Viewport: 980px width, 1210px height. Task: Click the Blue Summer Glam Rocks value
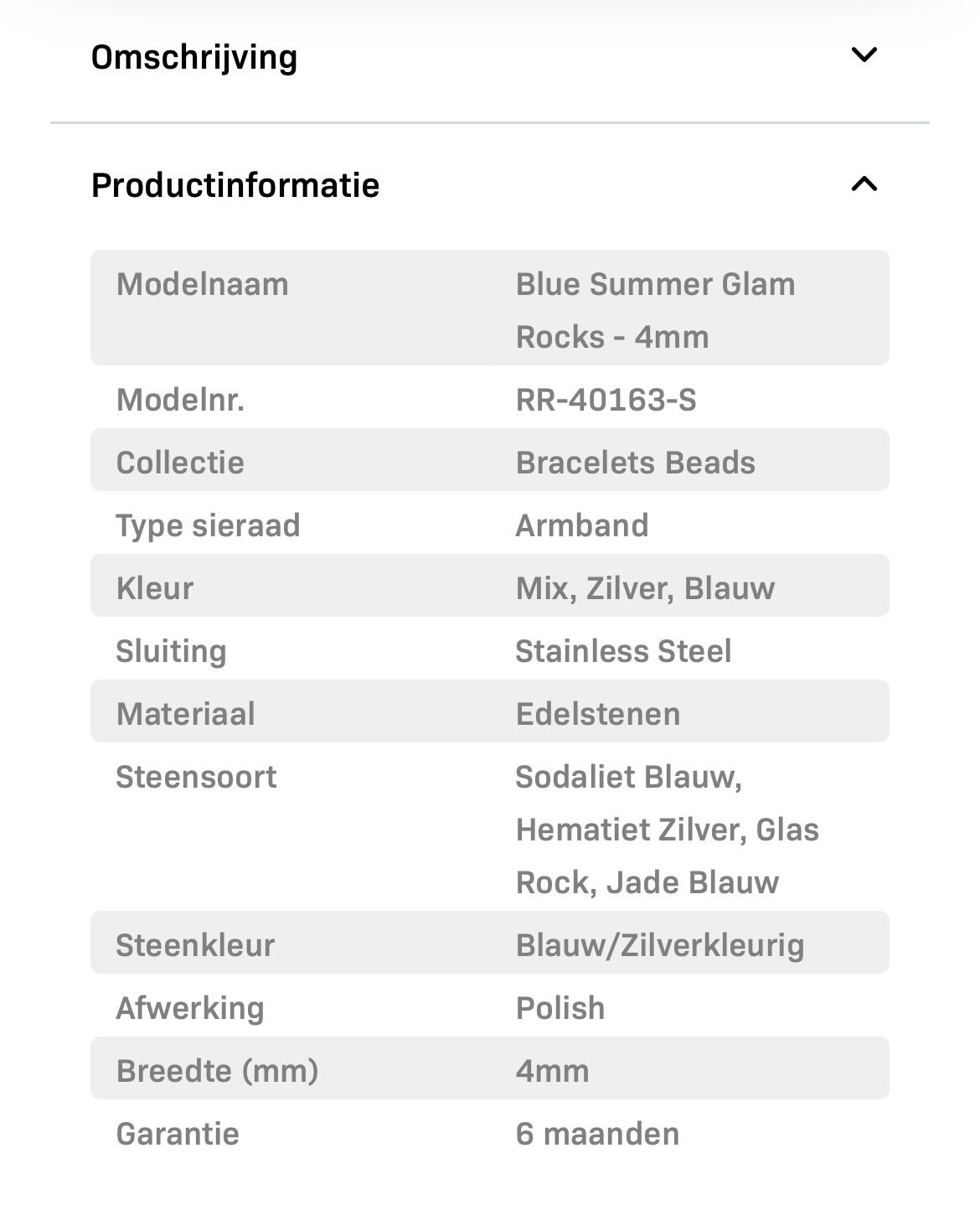coord(655,310)
